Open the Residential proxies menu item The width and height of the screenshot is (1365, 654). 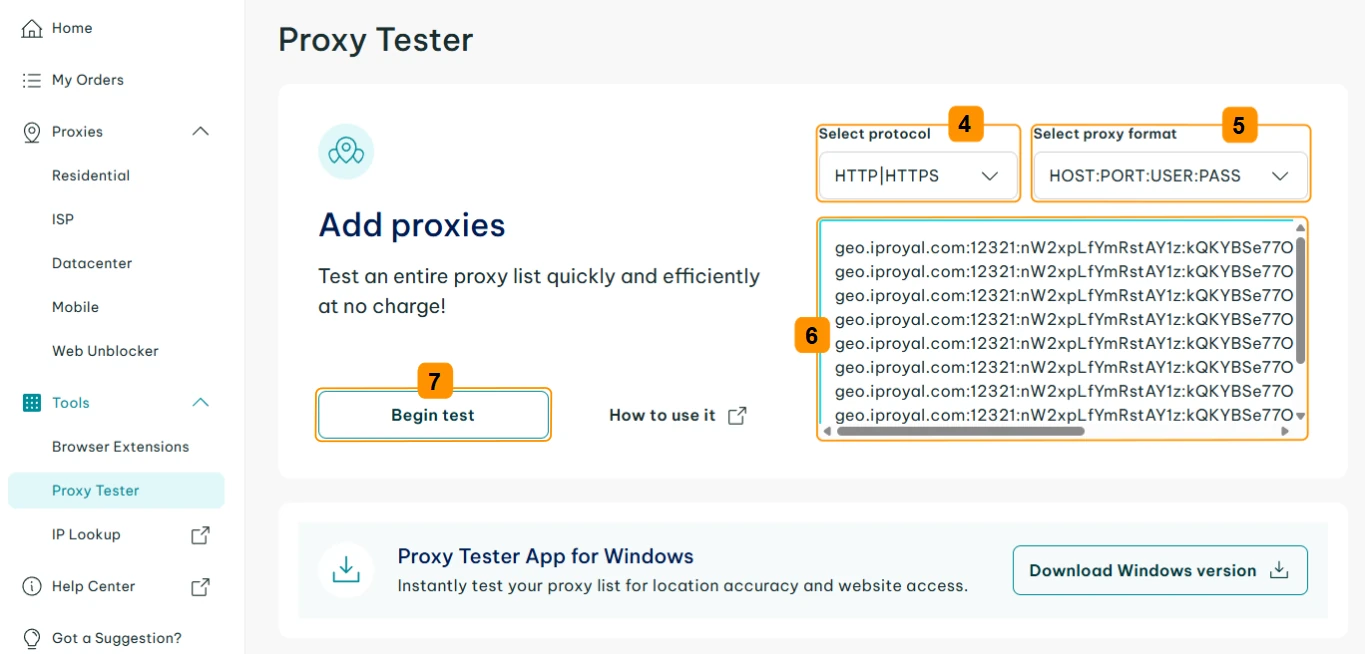91,176
